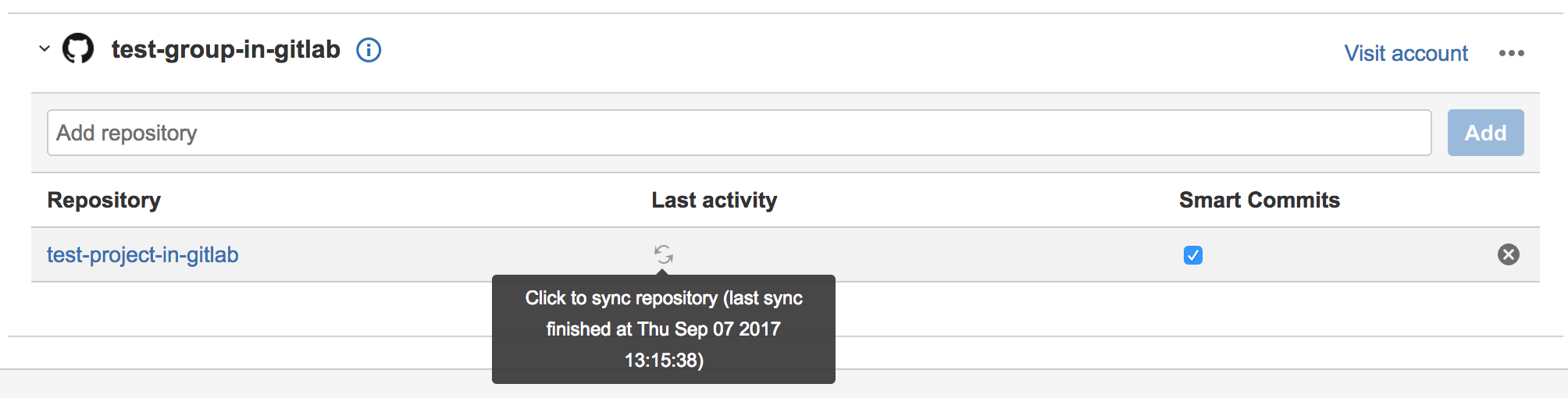
Task: Disable Smart Commits for test-project-in-gitlab
Action: pyautogui.click(x=1192, y=255)
